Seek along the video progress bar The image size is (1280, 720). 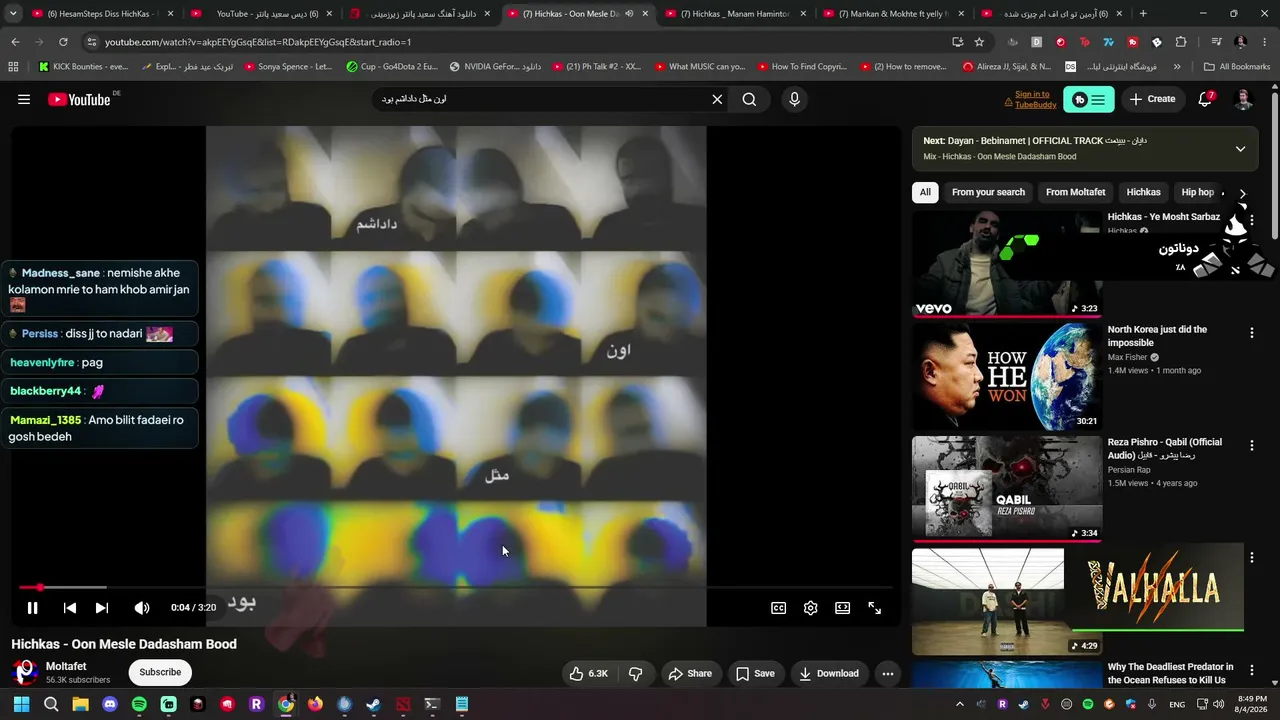click(456, 587)
